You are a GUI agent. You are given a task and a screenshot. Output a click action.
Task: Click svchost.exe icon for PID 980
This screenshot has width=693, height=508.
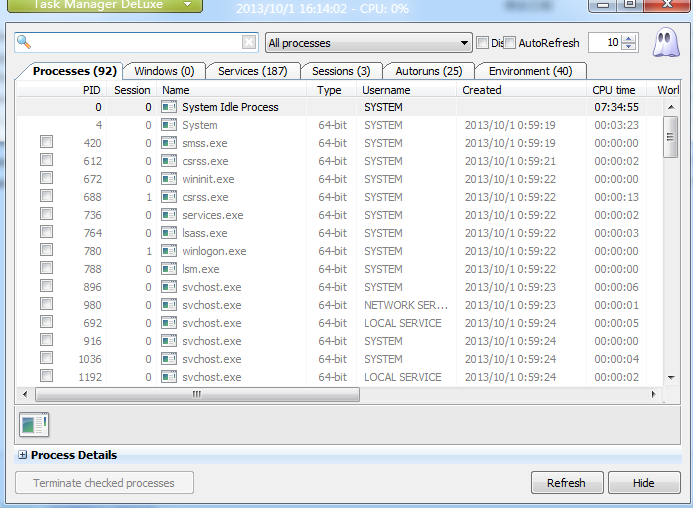pos(169,305)
